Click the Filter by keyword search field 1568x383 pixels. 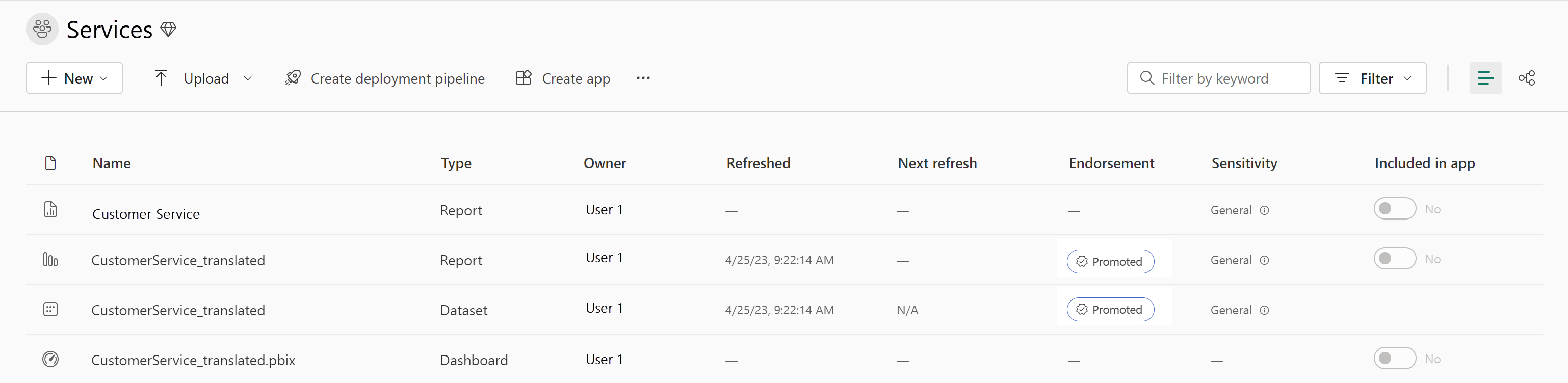[1218, 78]
